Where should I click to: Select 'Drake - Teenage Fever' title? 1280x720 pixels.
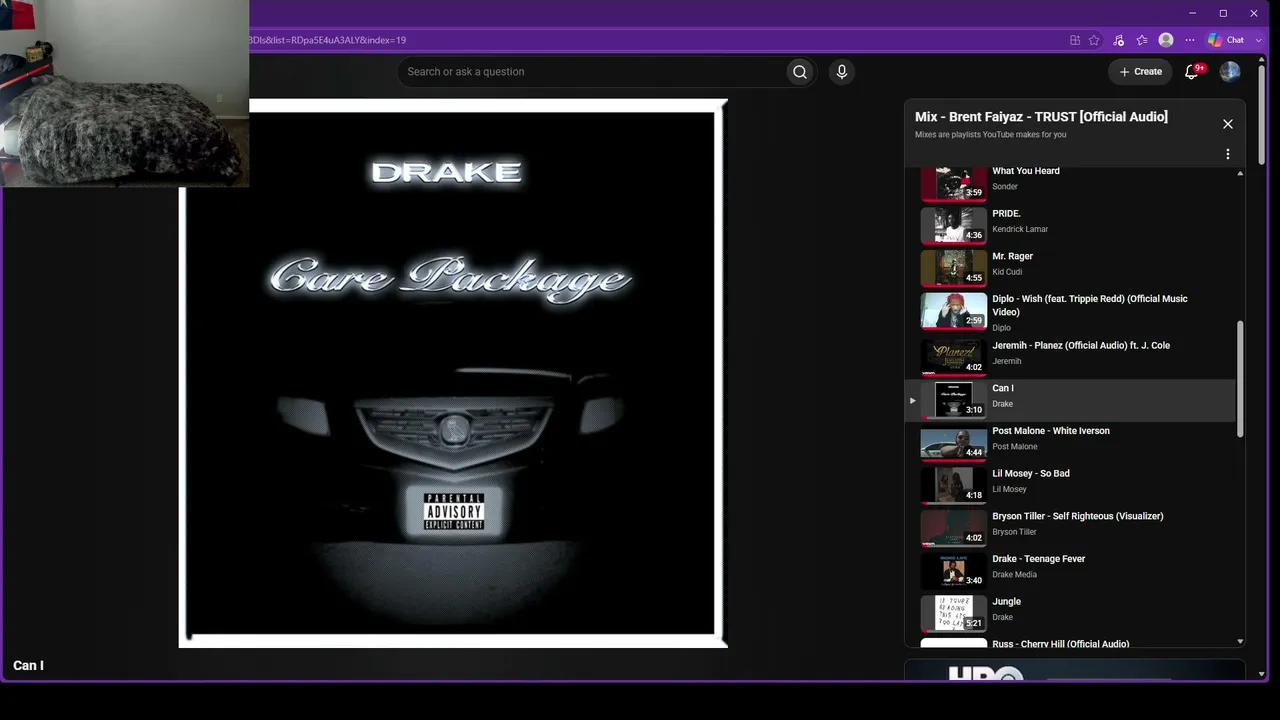pos(1039,559)
